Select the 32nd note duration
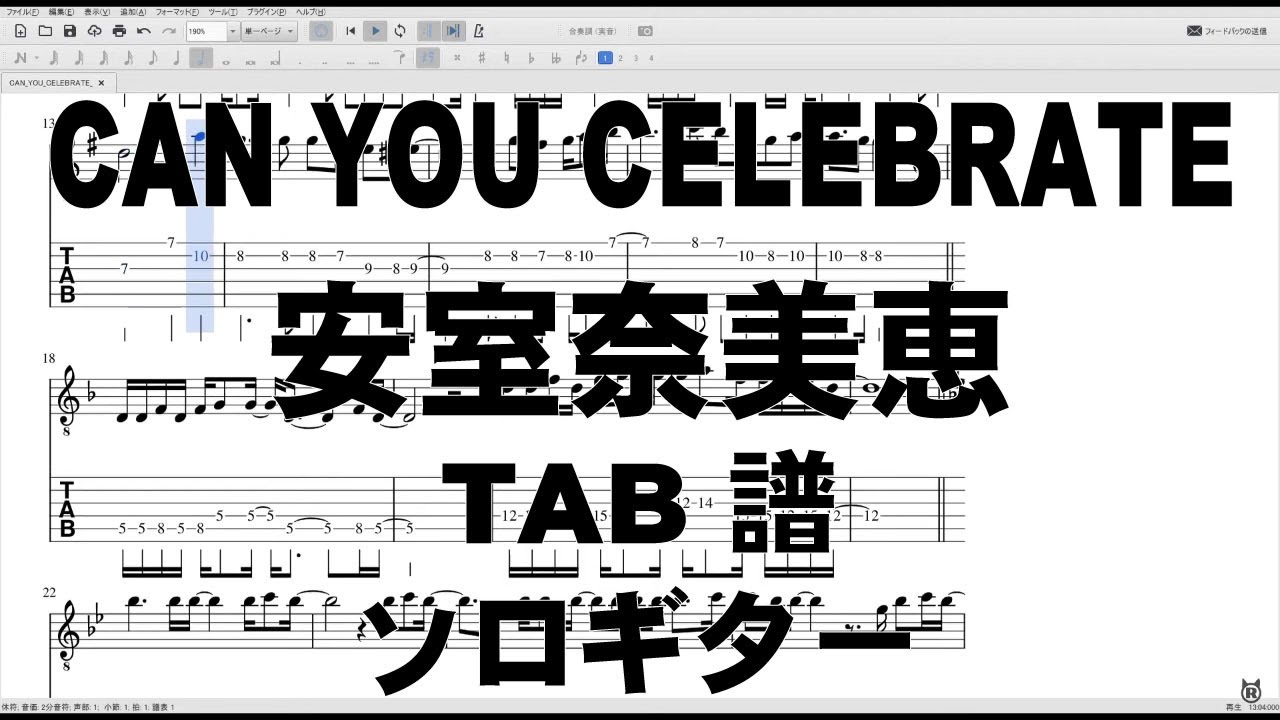The height and width of the screenshot is (720, 1280). coord(103,58)
